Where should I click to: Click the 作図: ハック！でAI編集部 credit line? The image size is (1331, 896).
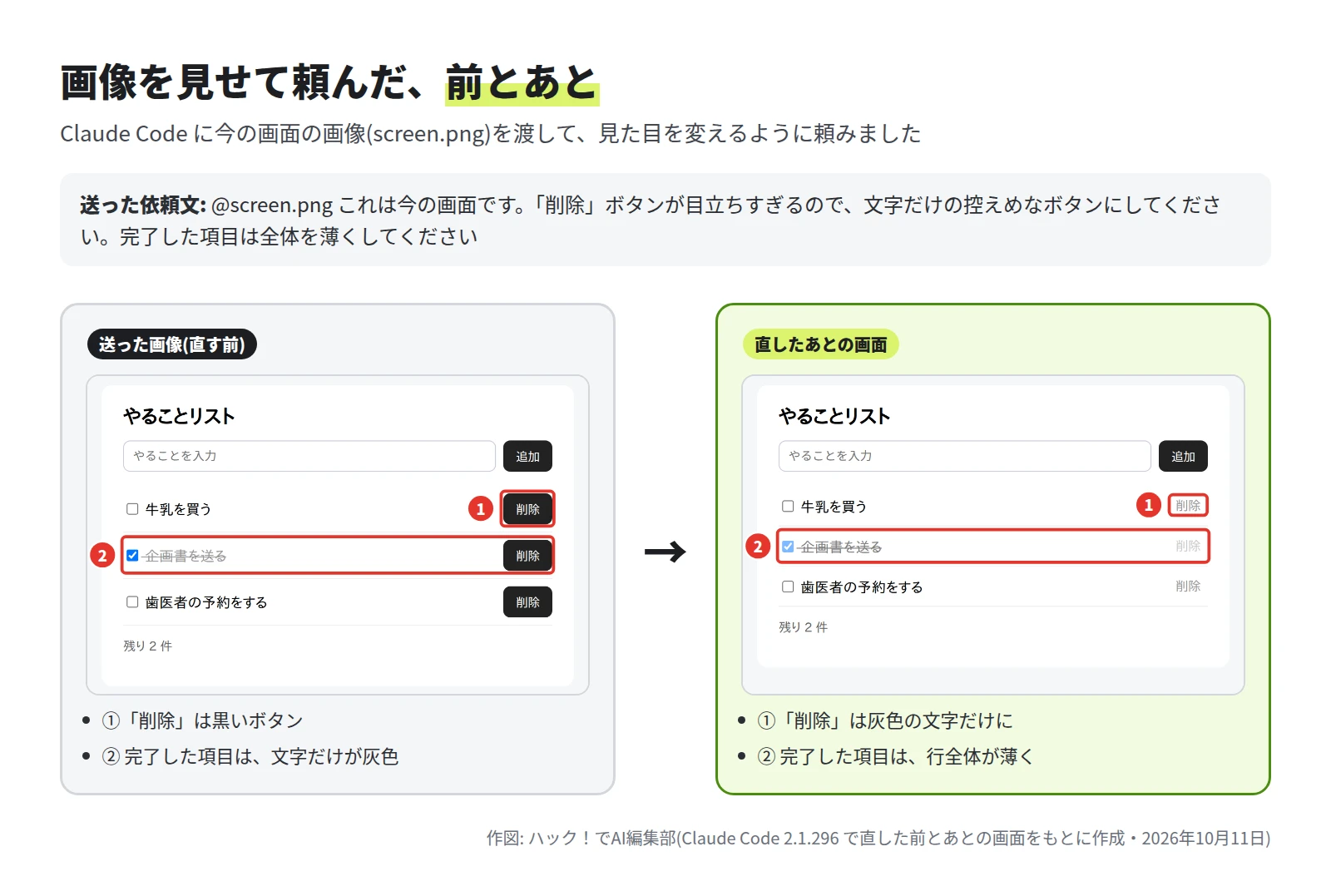click(878, 839)
